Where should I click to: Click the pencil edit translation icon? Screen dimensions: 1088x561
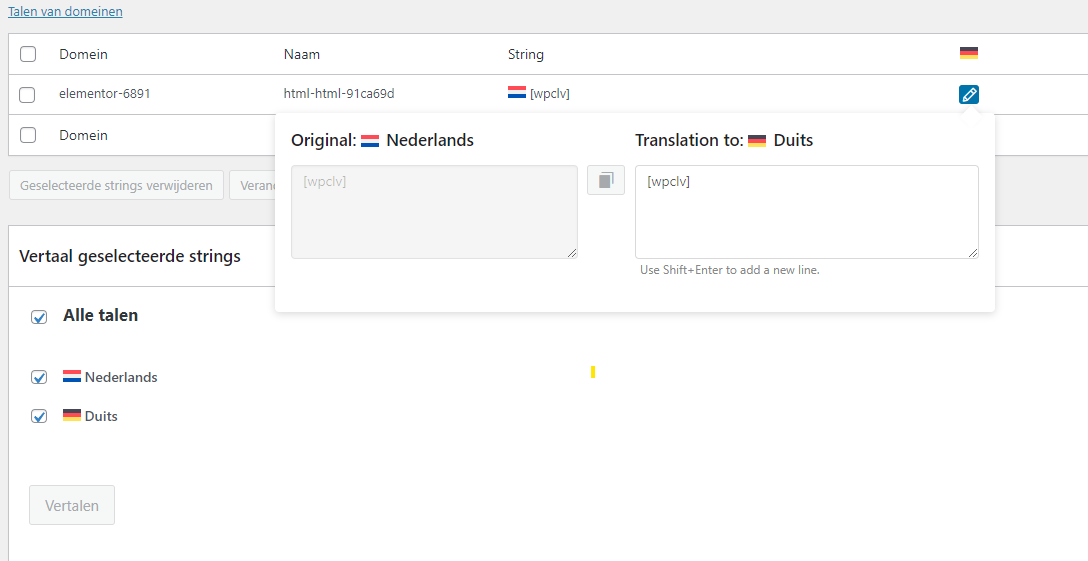968,95
